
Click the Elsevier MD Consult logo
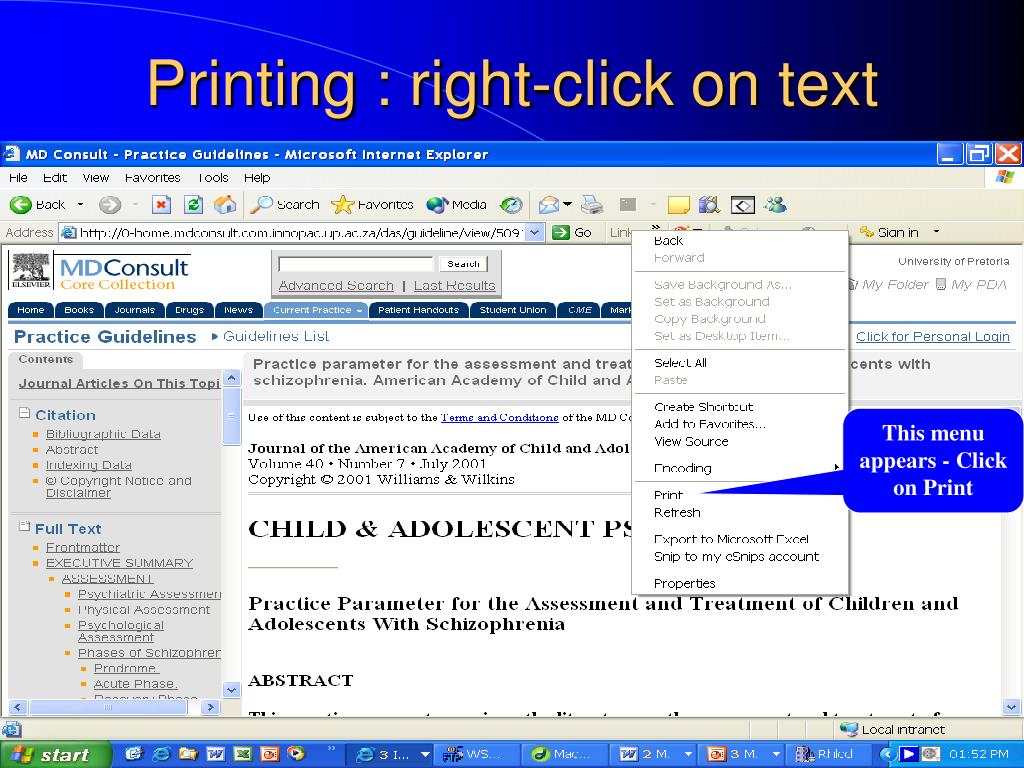click(x=99, y=271)
